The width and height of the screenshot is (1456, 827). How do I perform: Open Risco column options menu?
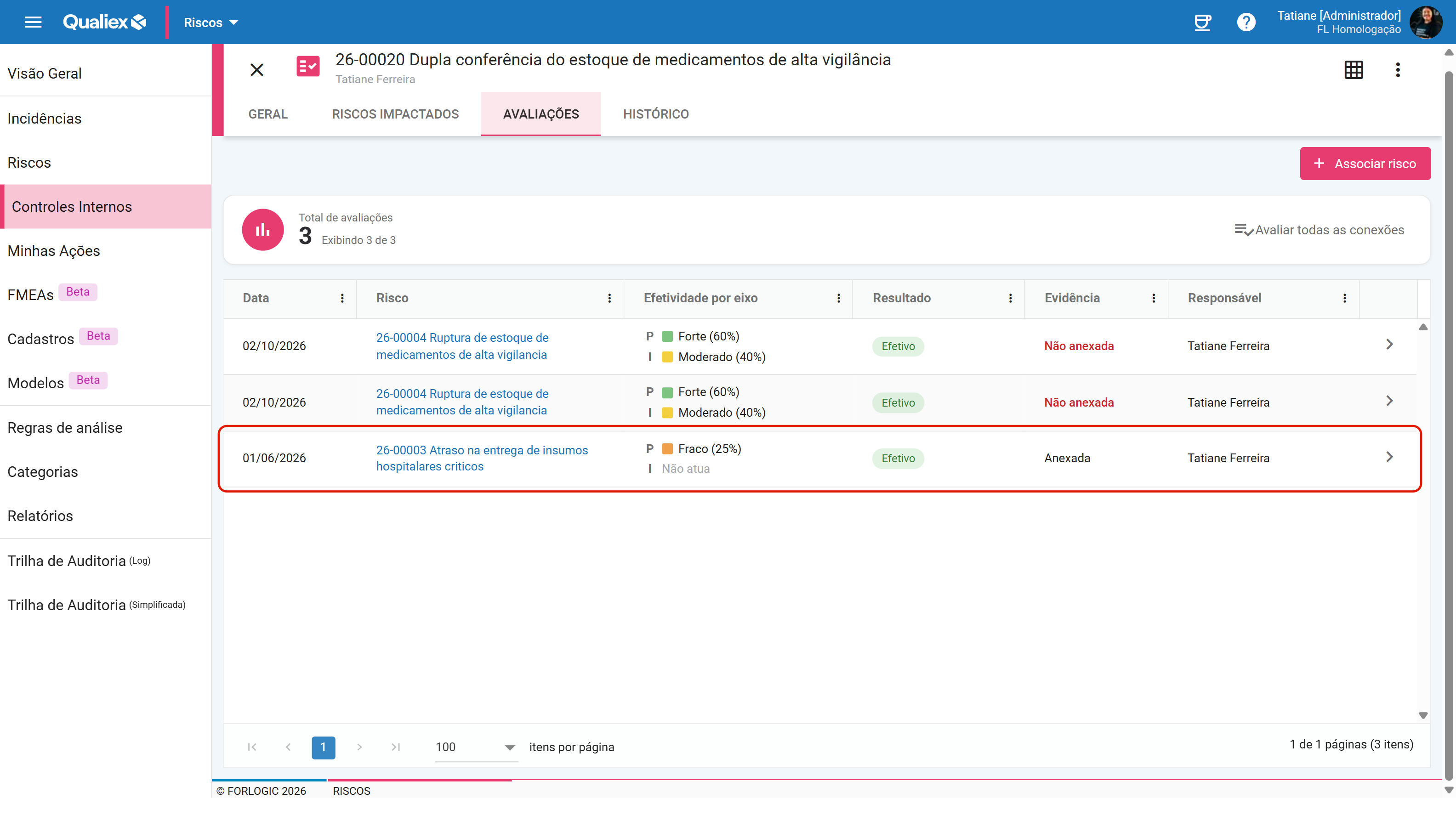pos(609,298)
